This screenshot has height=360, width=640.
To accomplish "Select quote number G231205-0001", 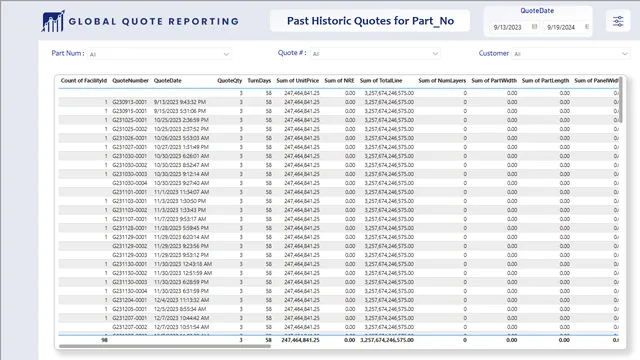I will 129,309.
